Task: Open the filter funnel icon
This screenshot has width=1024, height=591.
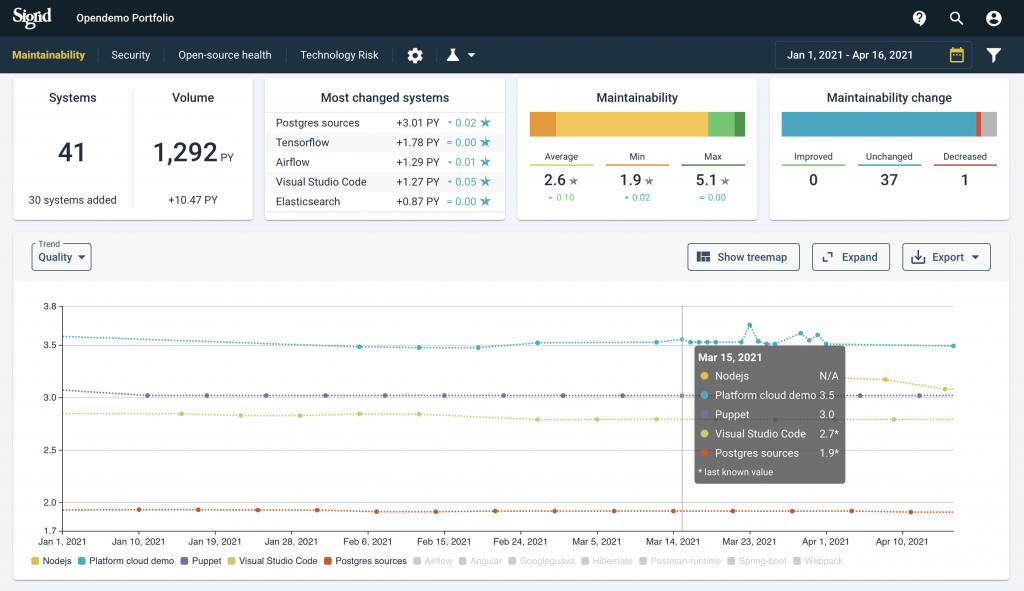Action: (x=993, y=56)
